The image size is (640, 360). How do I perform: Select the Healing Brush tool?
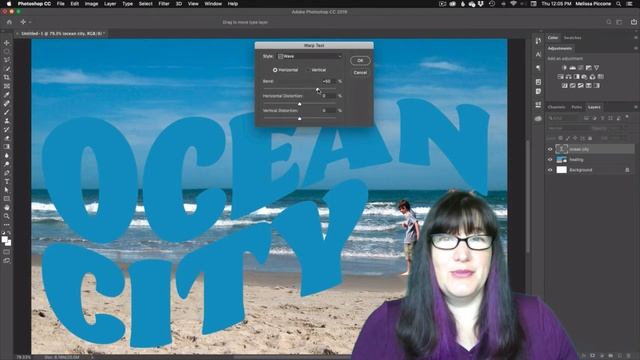click(x=7, y=103)
